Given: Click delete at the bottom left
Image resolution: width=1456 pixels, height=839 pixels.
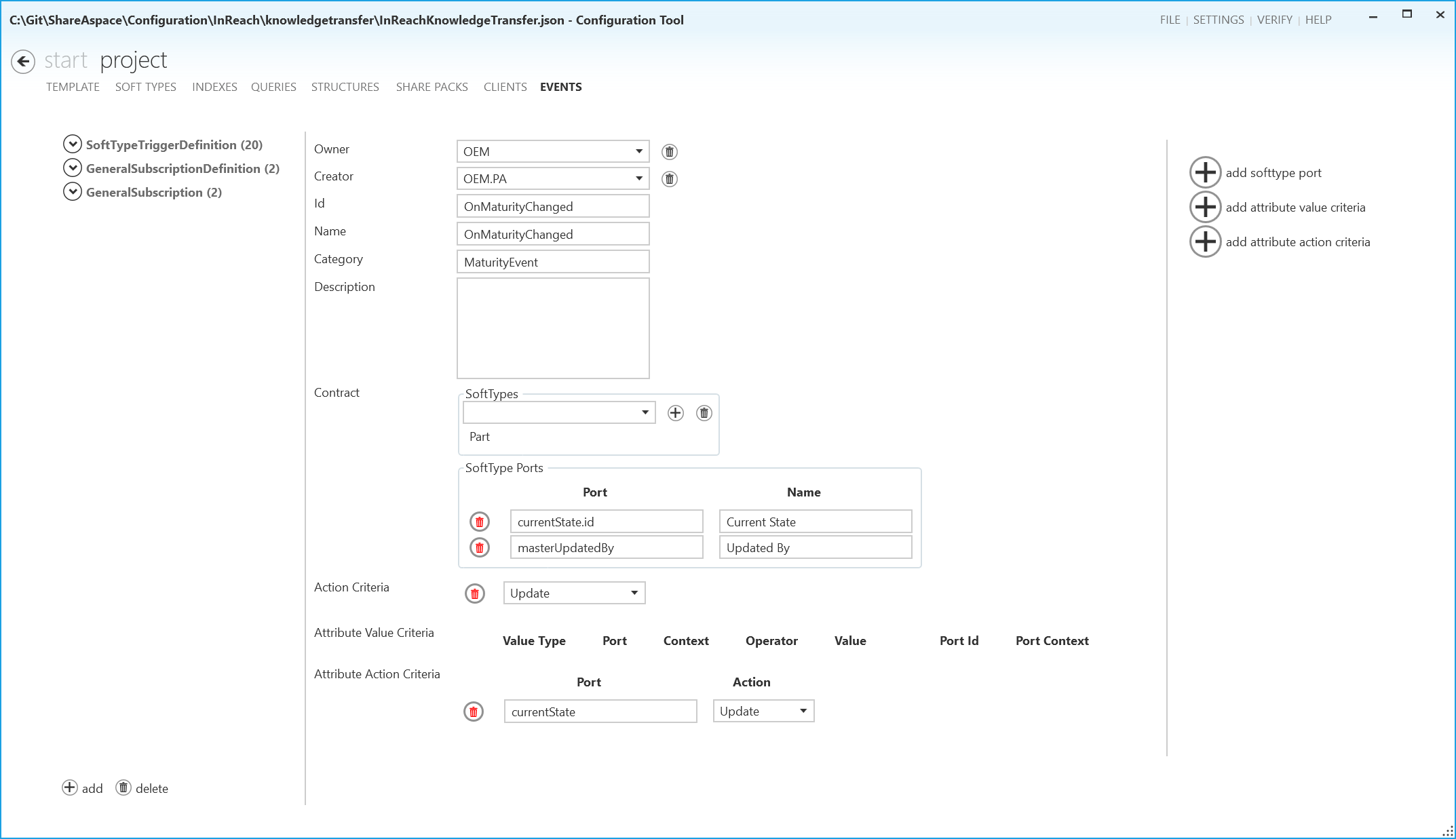Looking at the screenshot, I should coord(142,788).
